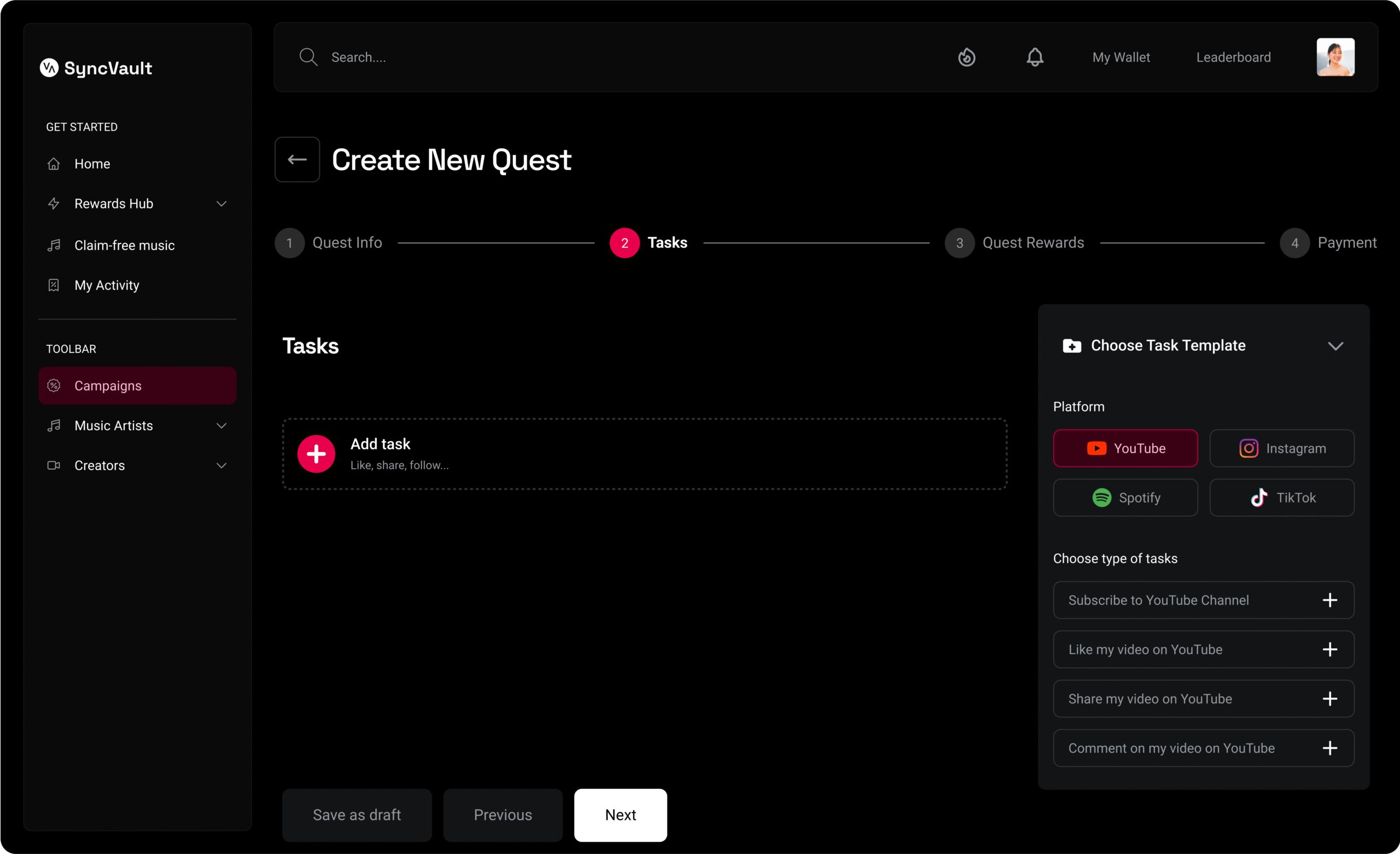Expand the Rewards Hub submenu
Viewport: 1400px width, 854px height.
coord(221,204)
